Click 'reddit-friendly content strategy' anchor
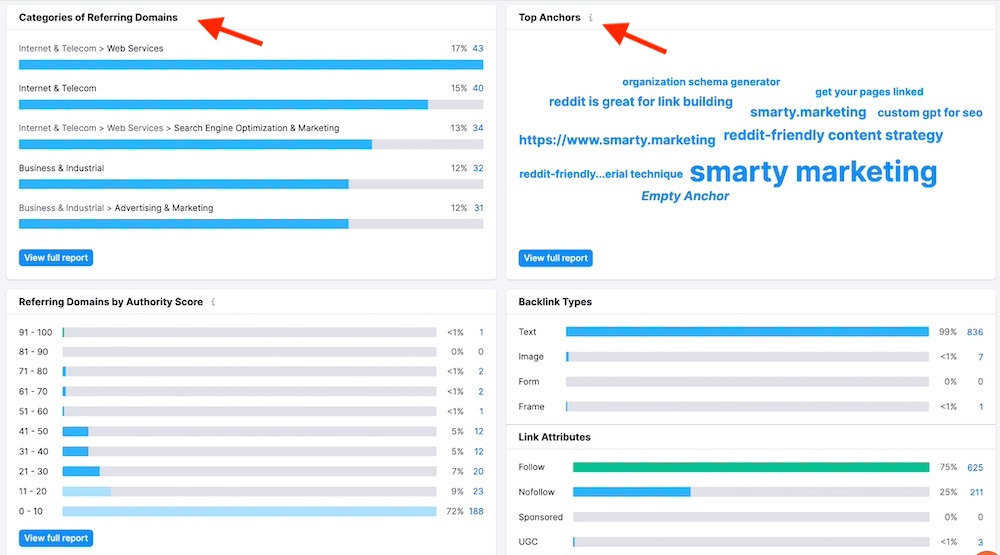This screenshot has height=555, width=1000. pyautogui.click(x=833, y=135)
